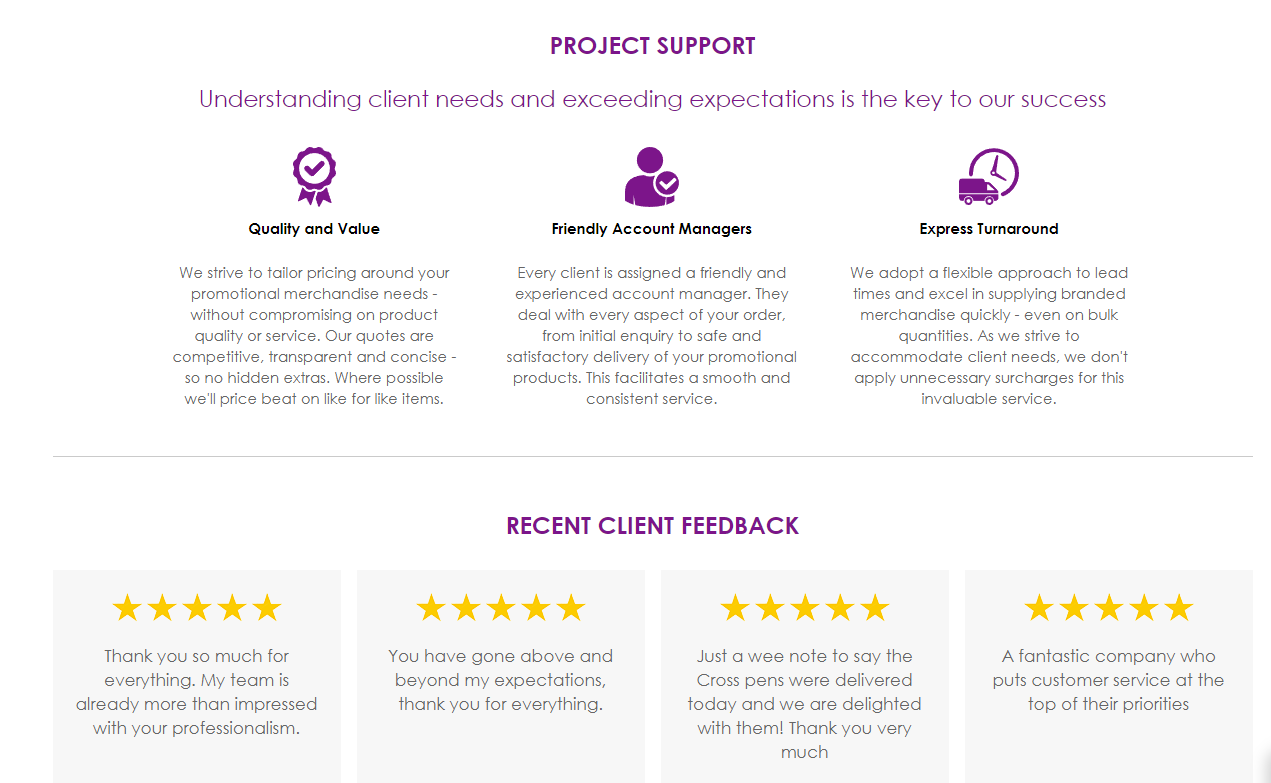Click the Quality and Value title
Screen dimensions: 1271x783
[x=314, y=229]
